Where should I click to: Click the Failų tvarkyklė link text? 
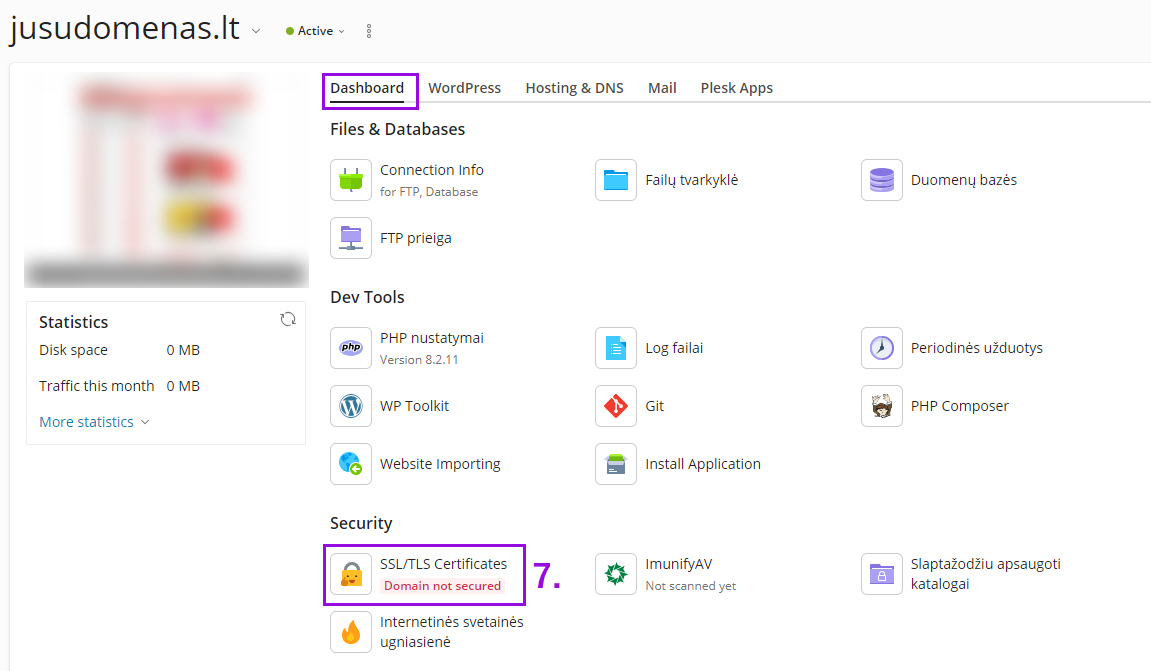tap(691, 180)
